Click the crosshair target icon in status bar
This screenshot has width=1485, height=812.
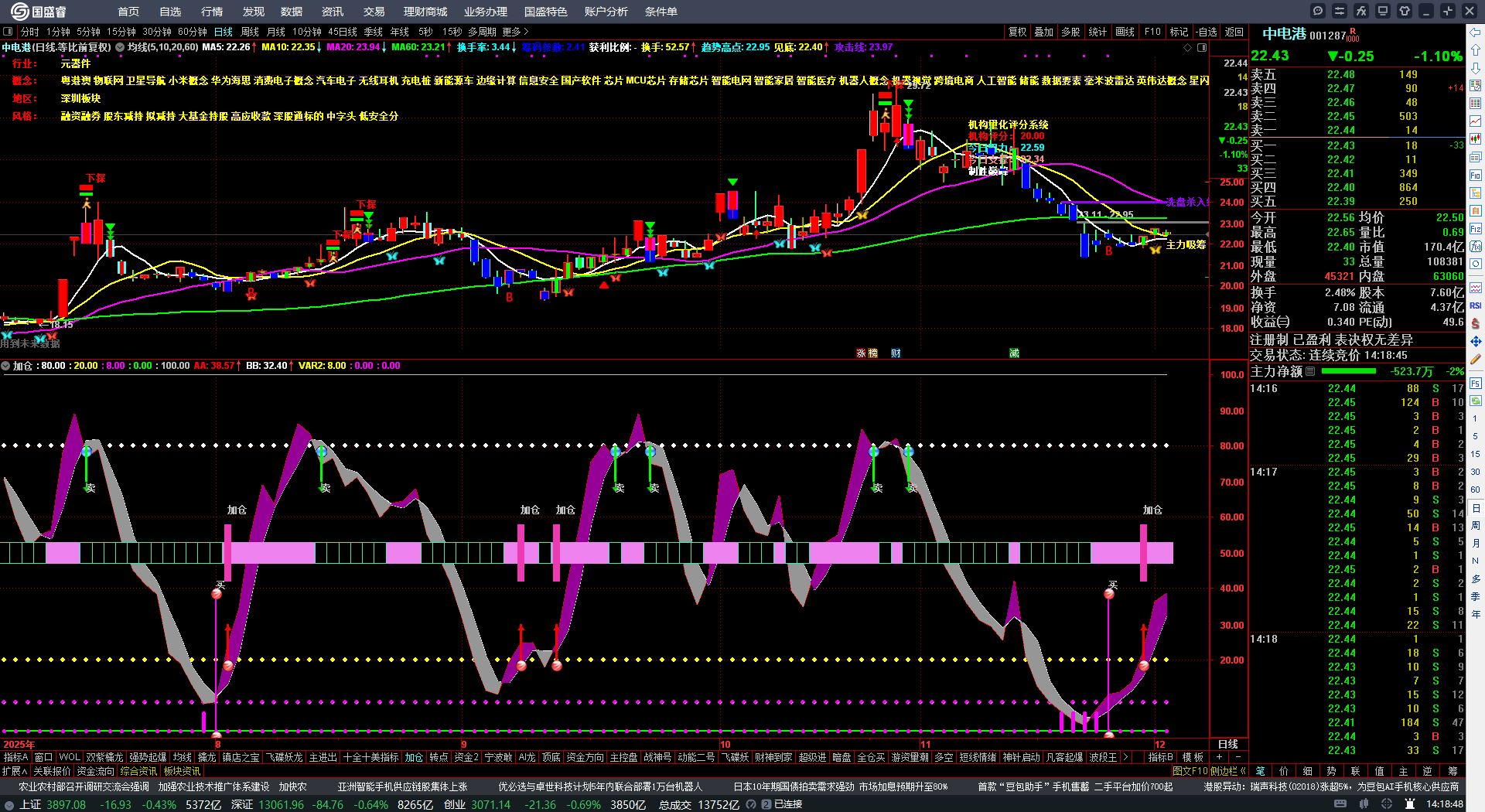click(x=1388, y=804)
